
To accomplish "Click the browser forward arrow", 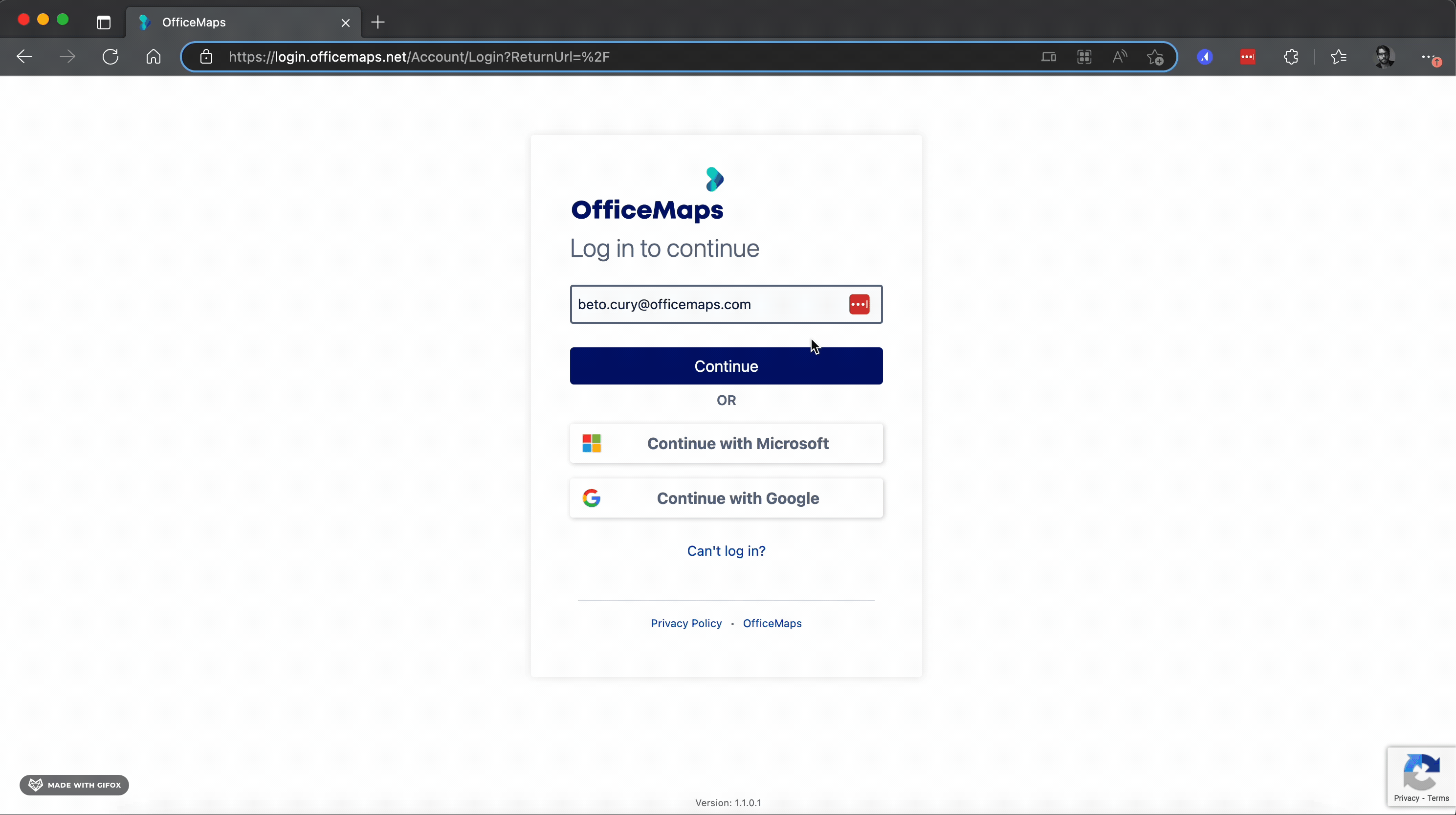I will 67,57.
